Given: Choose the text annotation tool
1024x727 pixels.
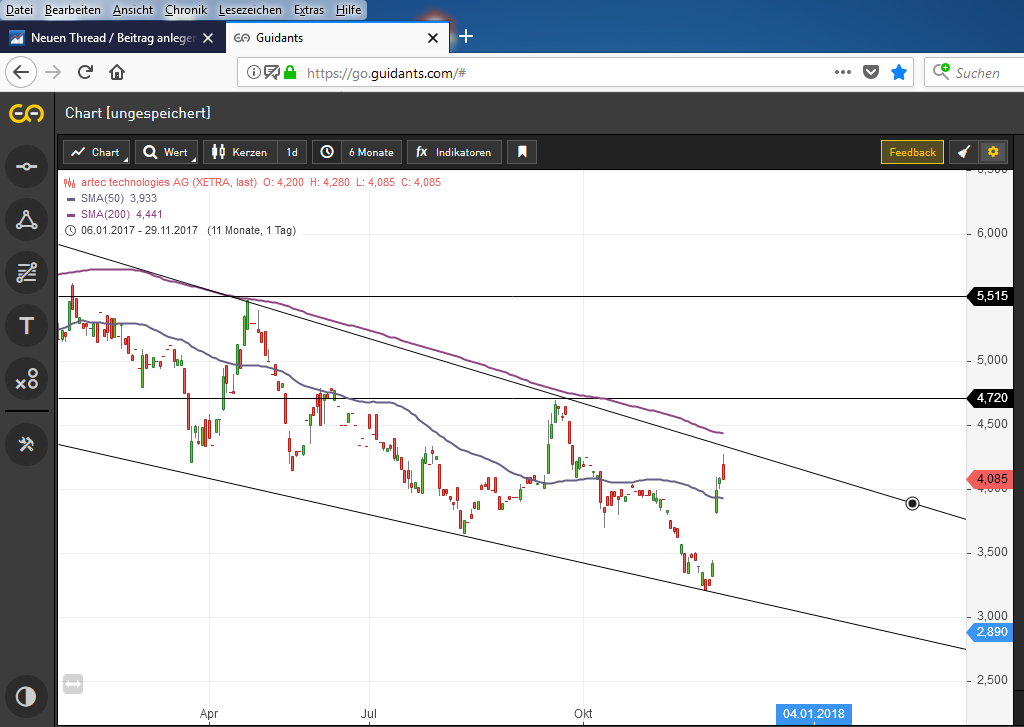Looking at the screenshot, I should (27, 325).
